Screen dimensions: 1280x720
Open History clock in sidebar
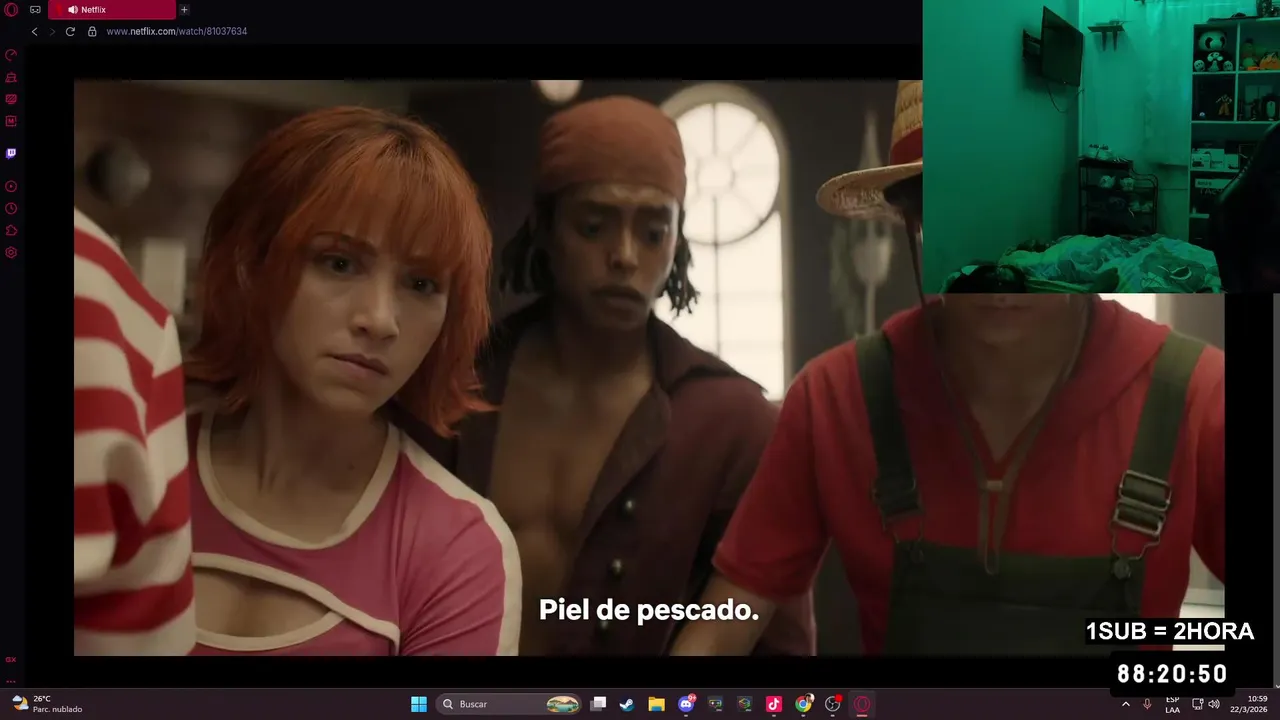[x=11, y=208]
